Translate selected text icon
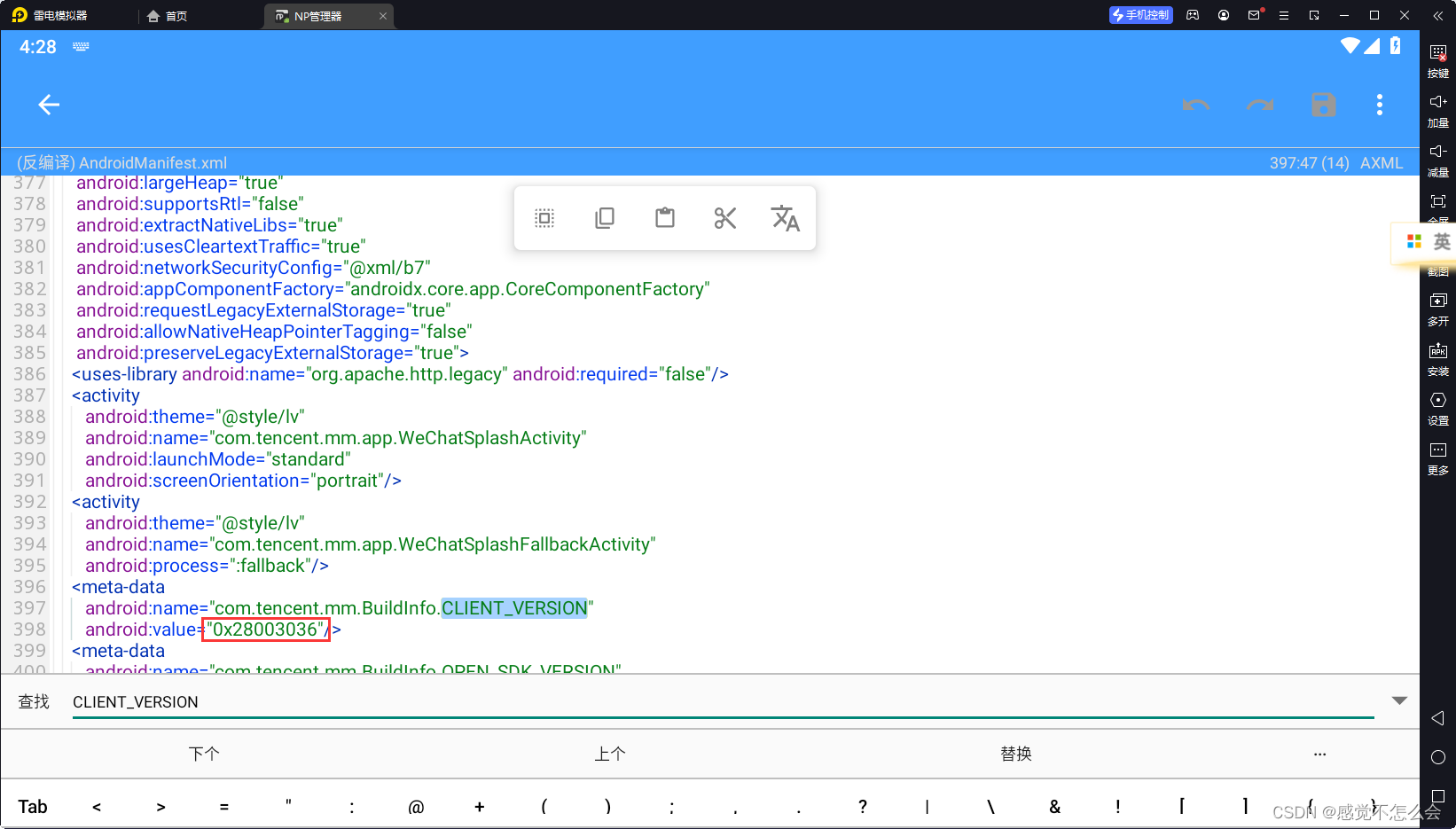 [x=786, y=218]
